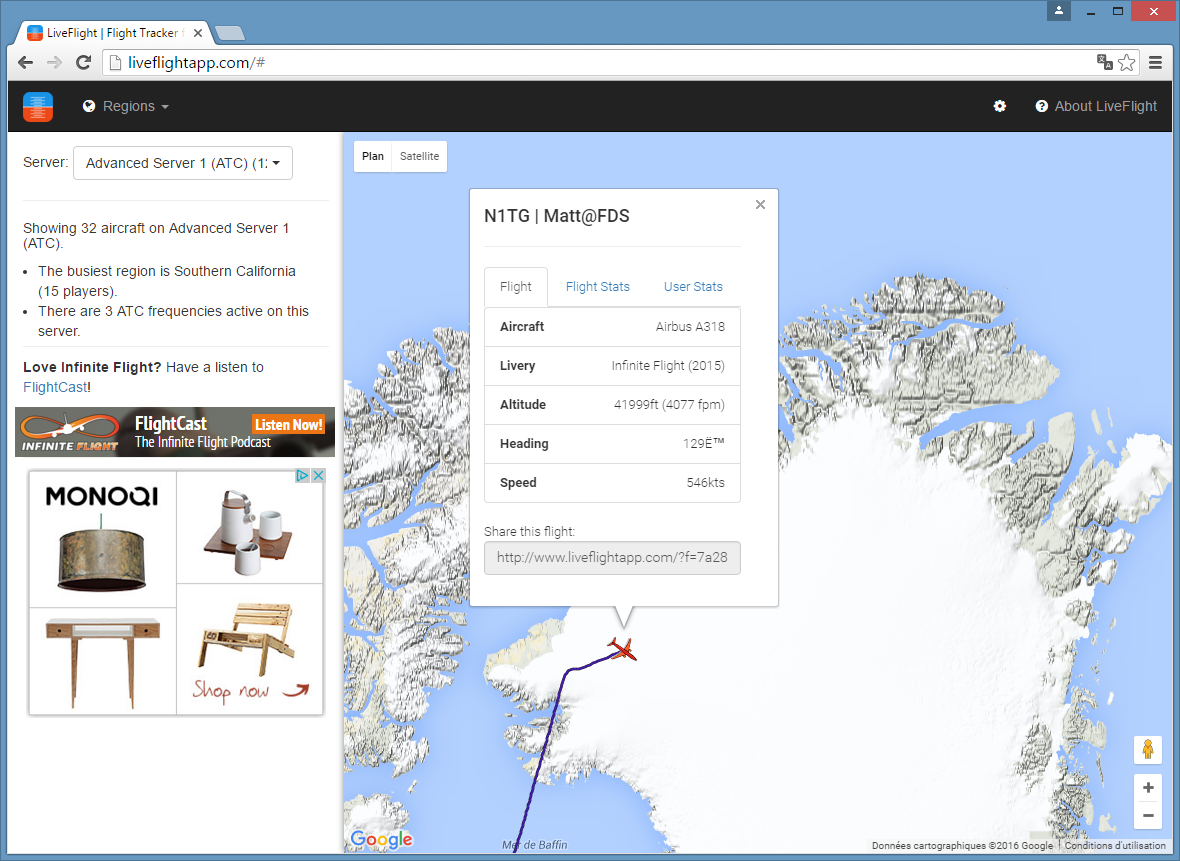
Task: Open the AdChoices icon on the ad
Action: [x=302, y=476]
